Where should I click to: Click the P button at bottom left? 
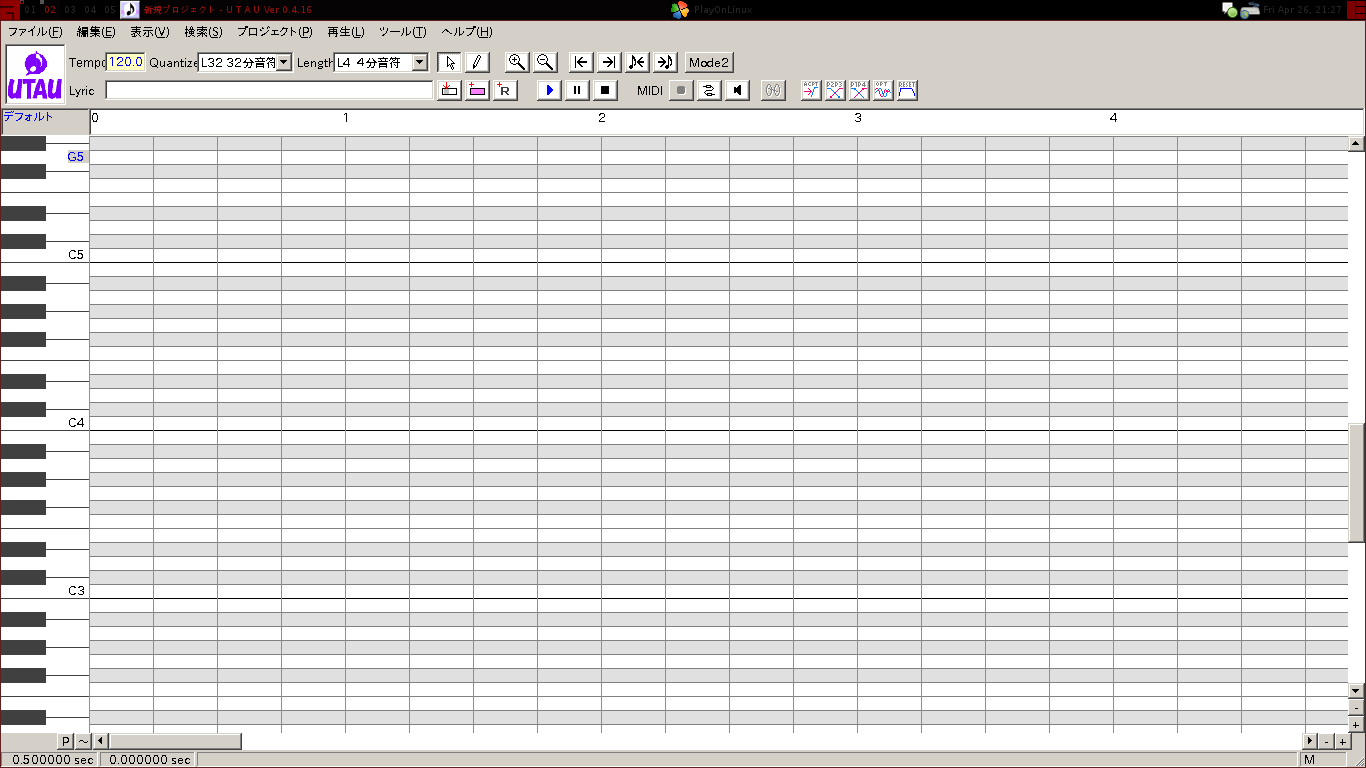pyautogui.click(x=65, y=741)
